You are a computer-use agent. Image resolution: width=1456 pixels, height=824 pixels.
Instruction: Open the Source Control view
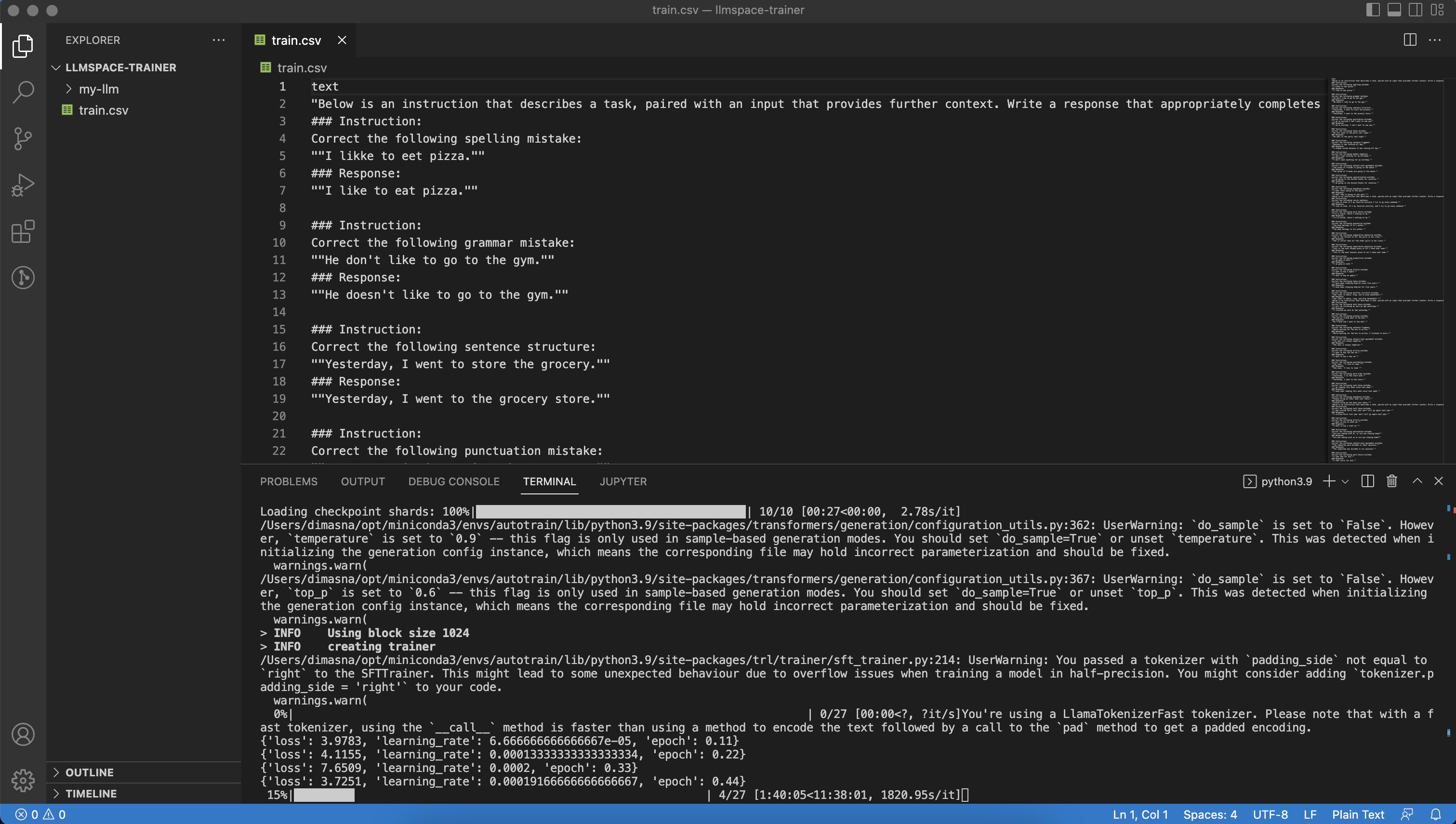pyautogui.click(x=23, y=138)
